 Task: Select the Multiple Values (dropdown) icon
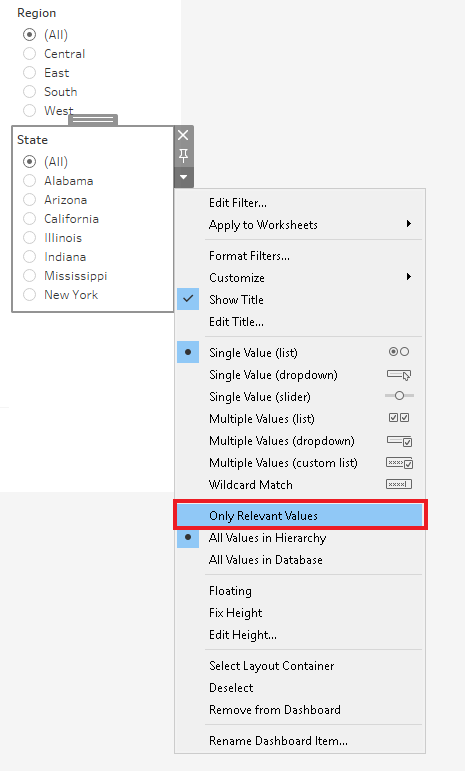coord(399,441)
